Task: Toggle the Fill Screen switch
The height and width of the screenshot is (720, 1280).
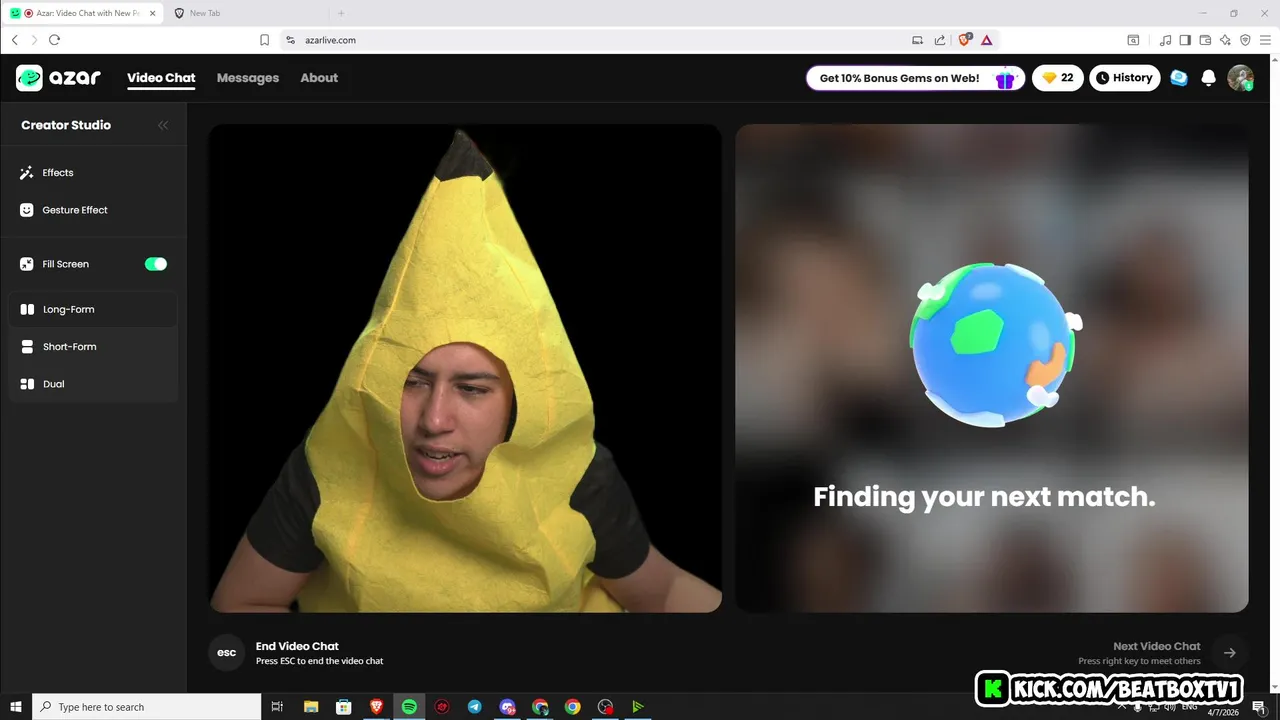Action: click(156, 264)
